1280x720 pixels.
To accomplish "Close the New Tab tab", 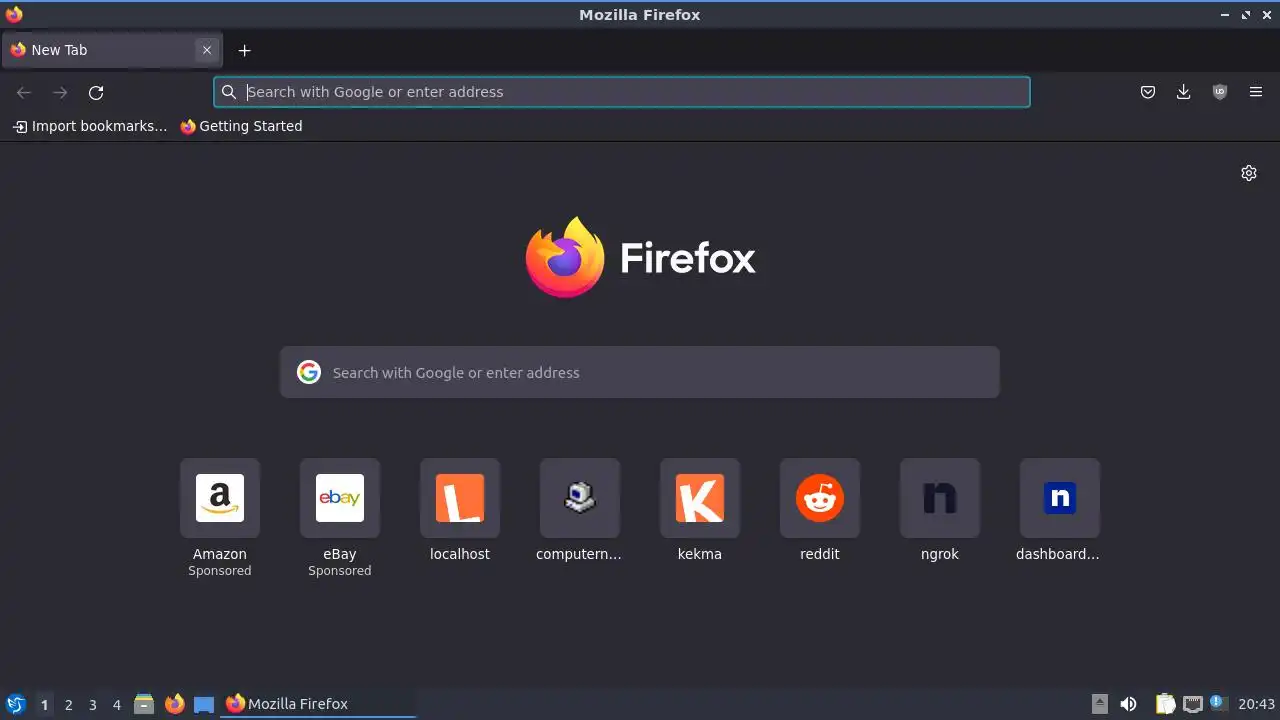I will click(207, 50).
